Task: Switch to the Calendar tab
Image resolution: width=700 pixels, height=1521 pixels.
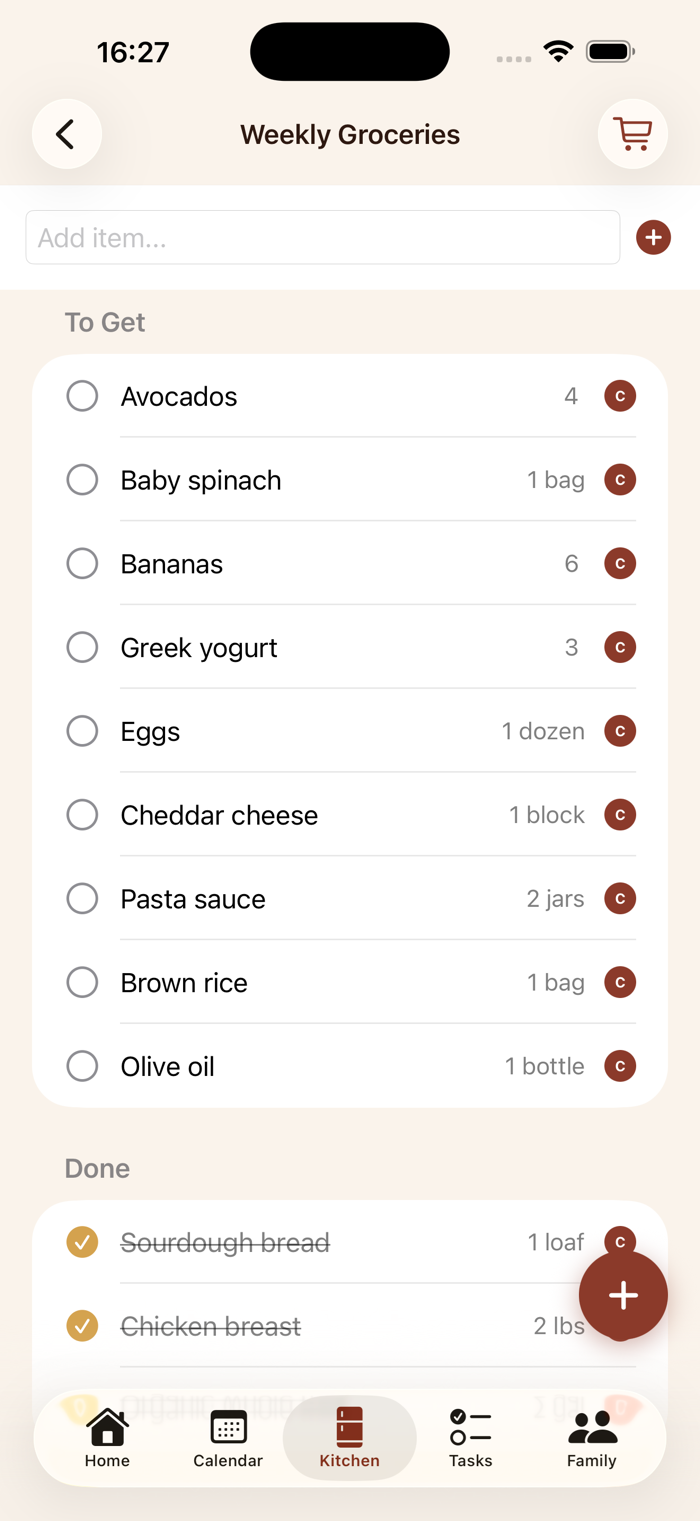Action: (228, 1438)
